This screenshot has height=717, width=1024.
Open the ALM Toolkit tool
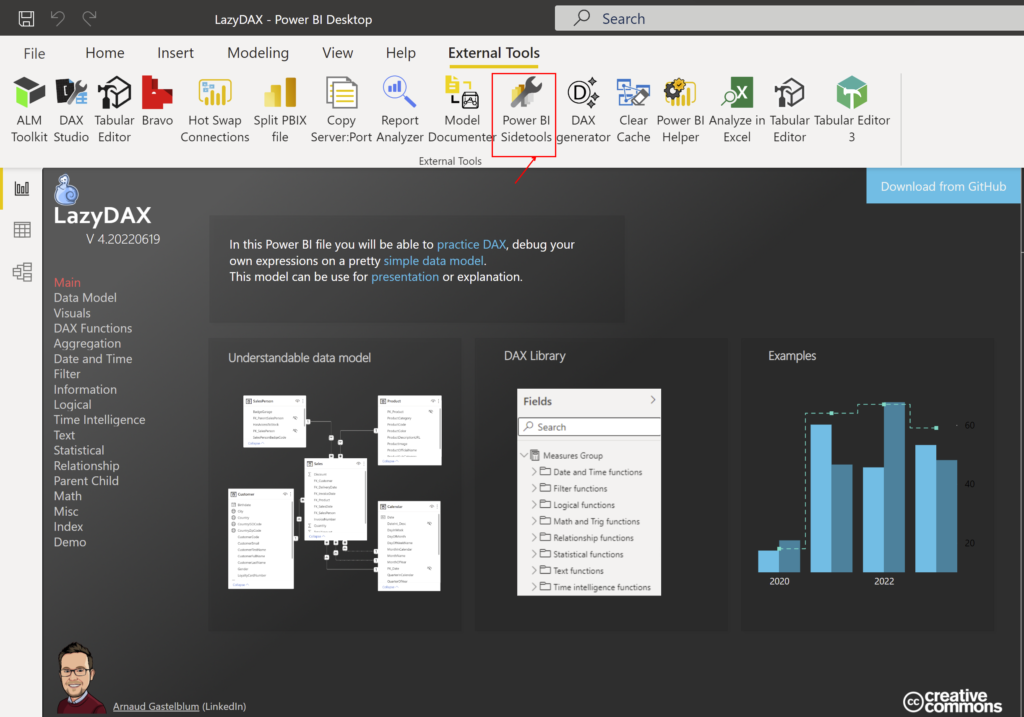pyautogui.click(x=29, y=105)
